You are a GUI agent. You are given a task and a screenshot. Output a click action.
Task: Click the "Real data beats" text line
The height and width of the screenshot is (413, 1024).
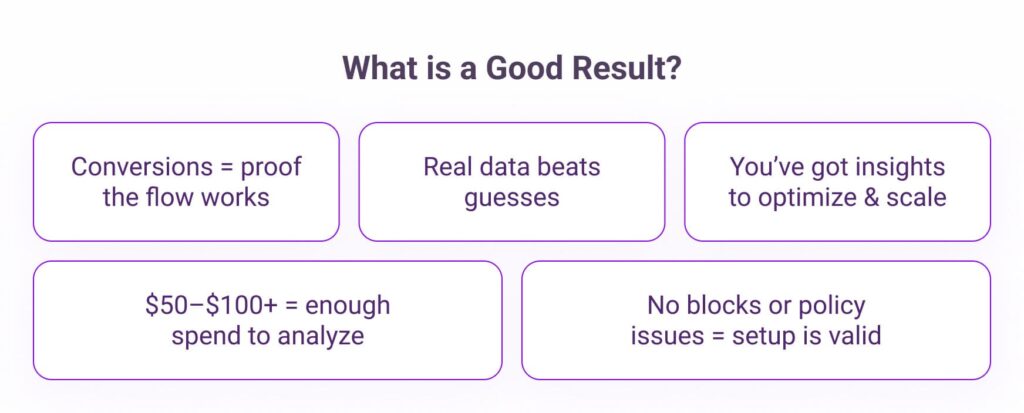(x=512, y=167)
